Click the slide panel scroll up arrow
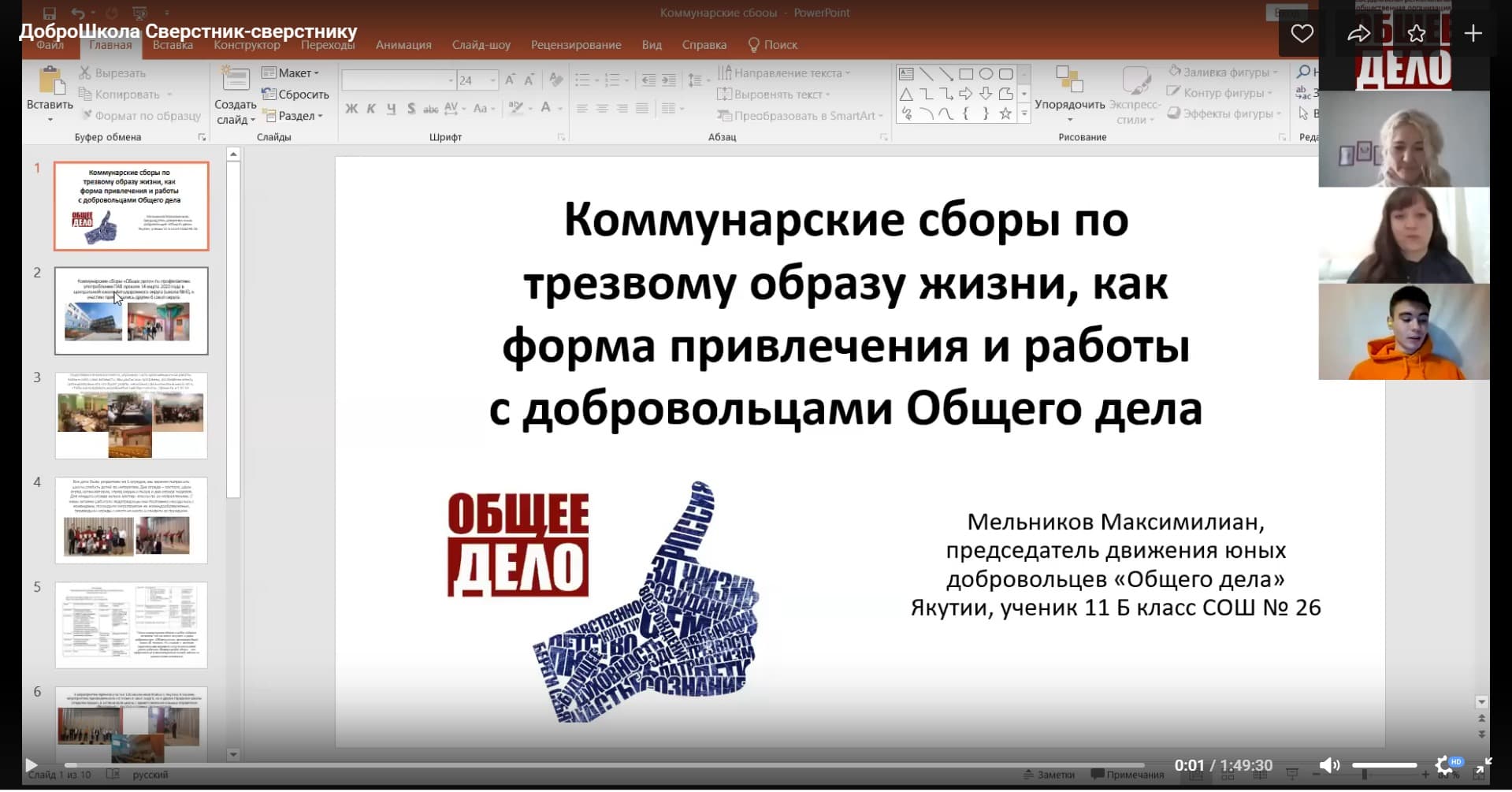This screenshot has width=1512, height=792. point(233,154)
